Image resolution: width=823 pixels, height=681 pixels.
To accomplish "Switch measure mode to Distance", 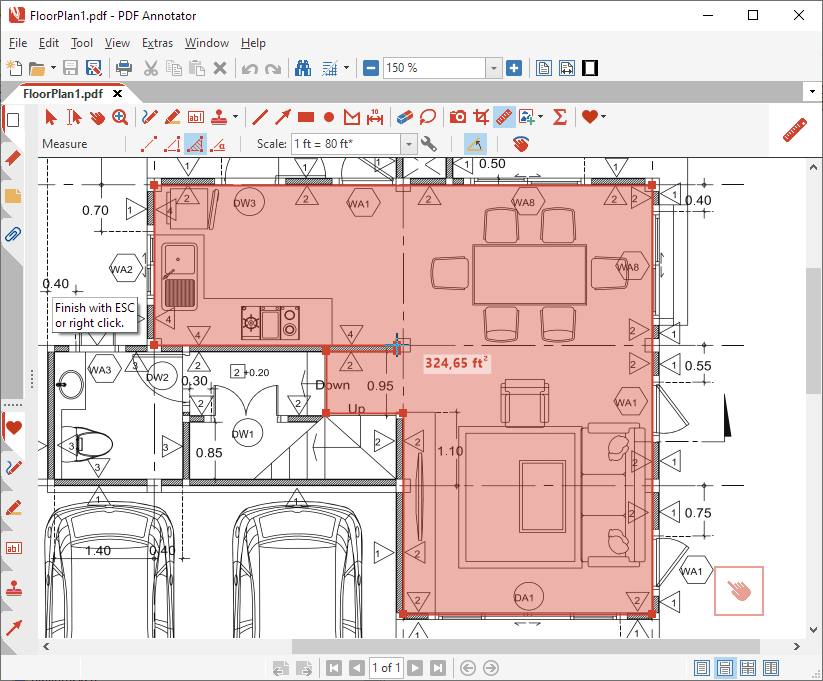I will click(x=149, y=144).
